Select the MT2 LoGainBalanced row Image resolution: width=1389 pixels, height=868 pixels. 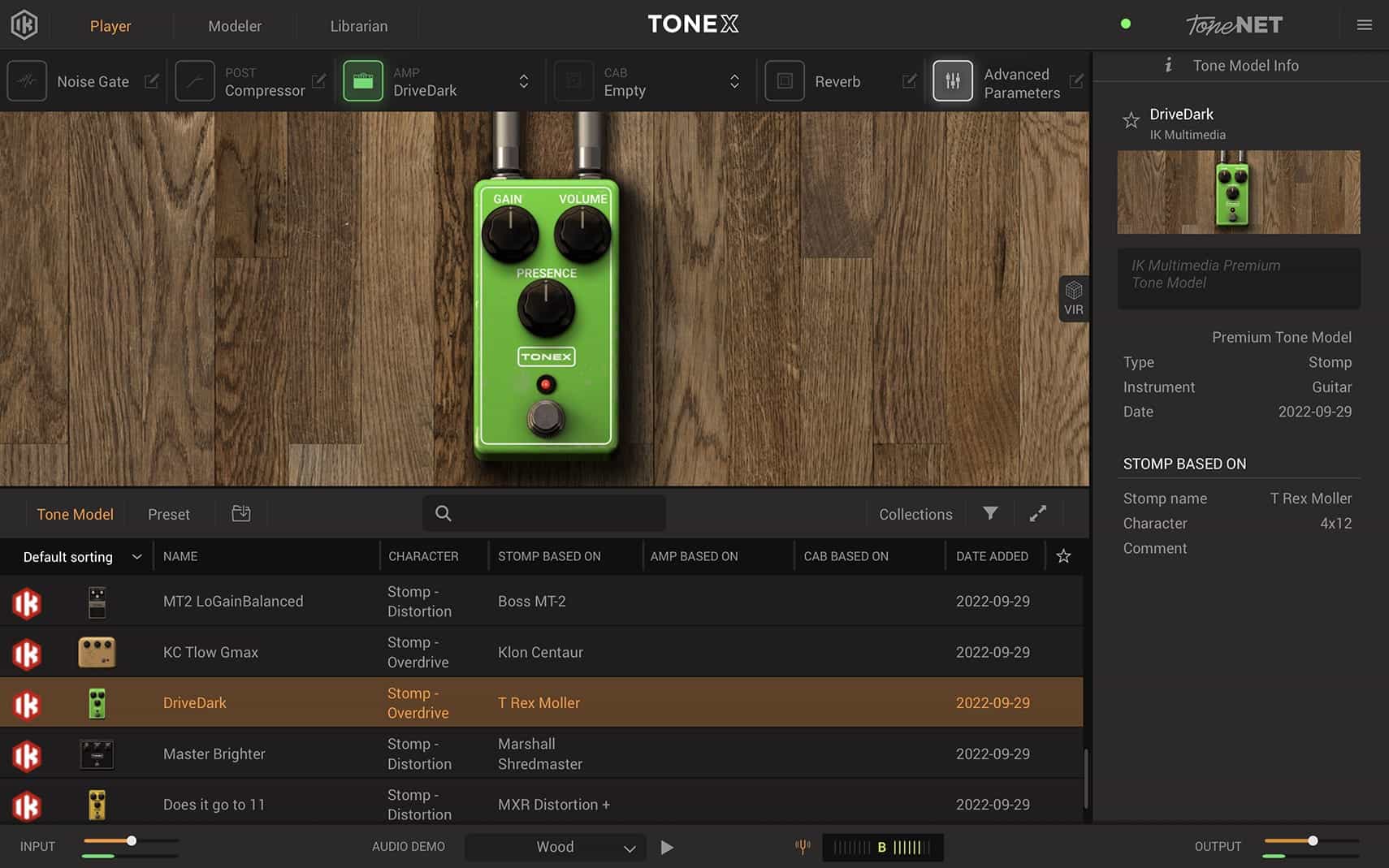[x=541, y=601]
